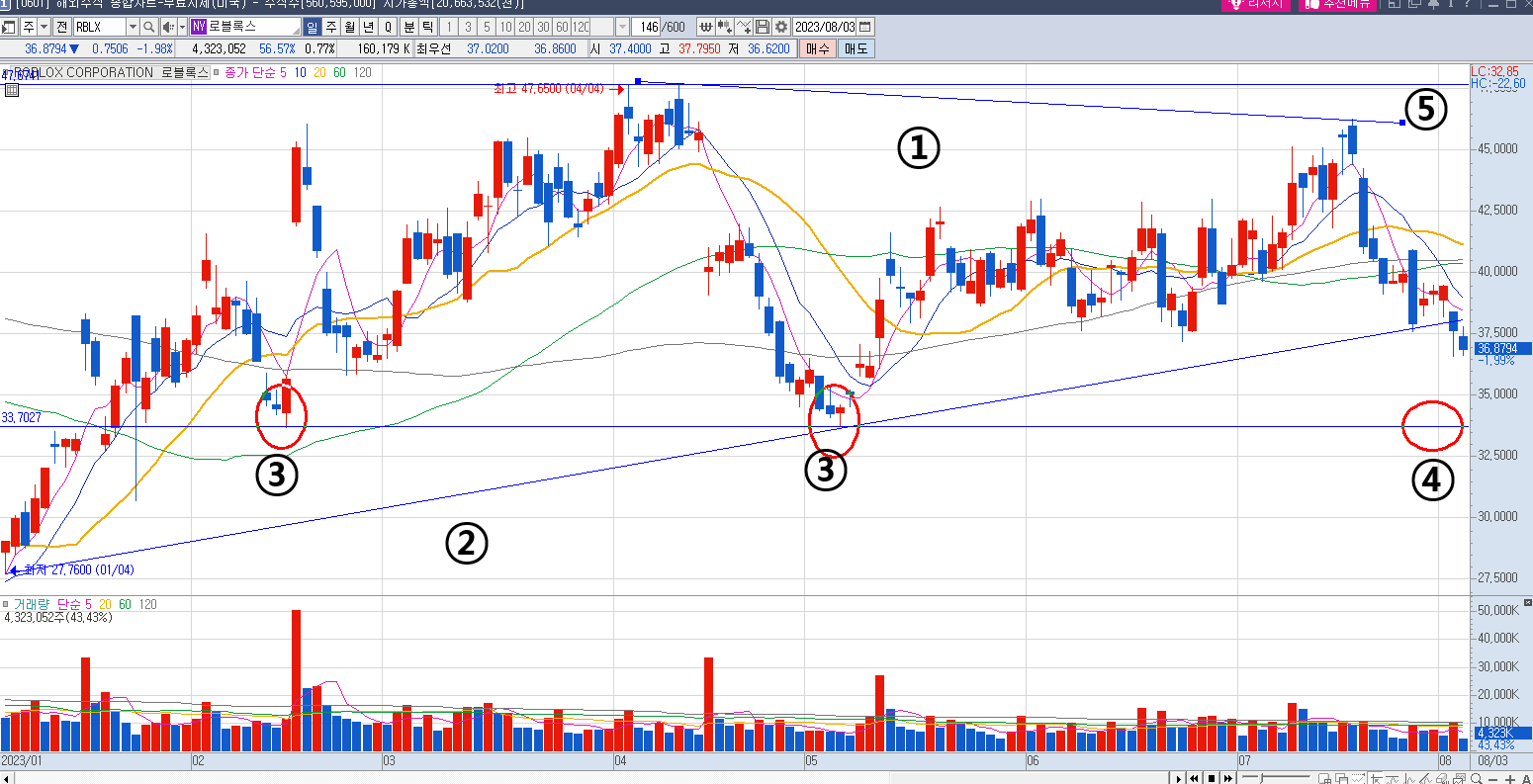The image size is (1533, 784).
Task: Click the help question mark icon
Action: [1467, 4]
